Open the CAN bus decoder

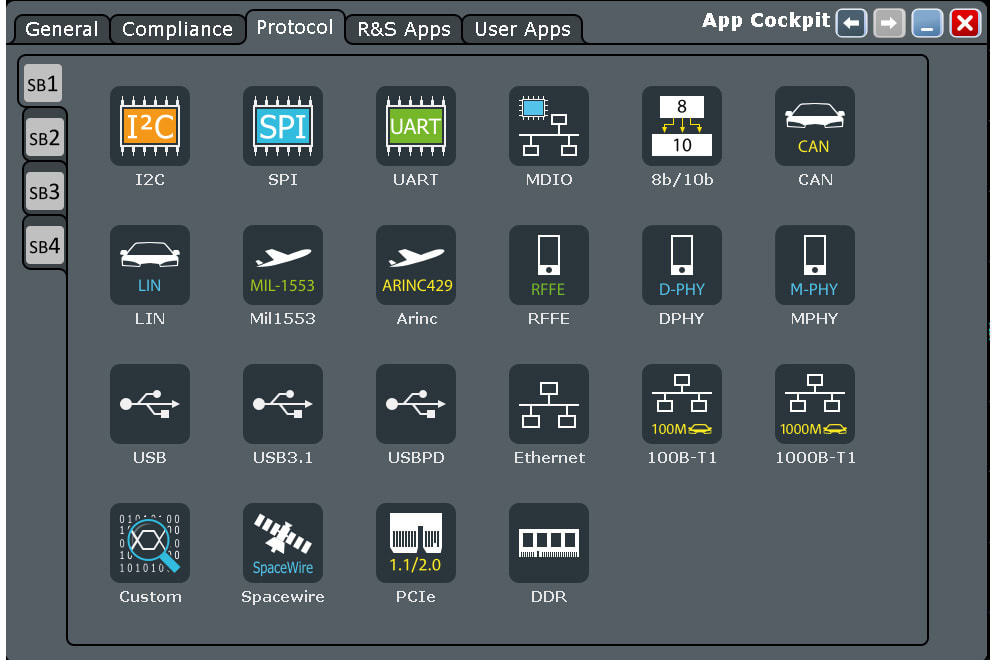[814, 126]
